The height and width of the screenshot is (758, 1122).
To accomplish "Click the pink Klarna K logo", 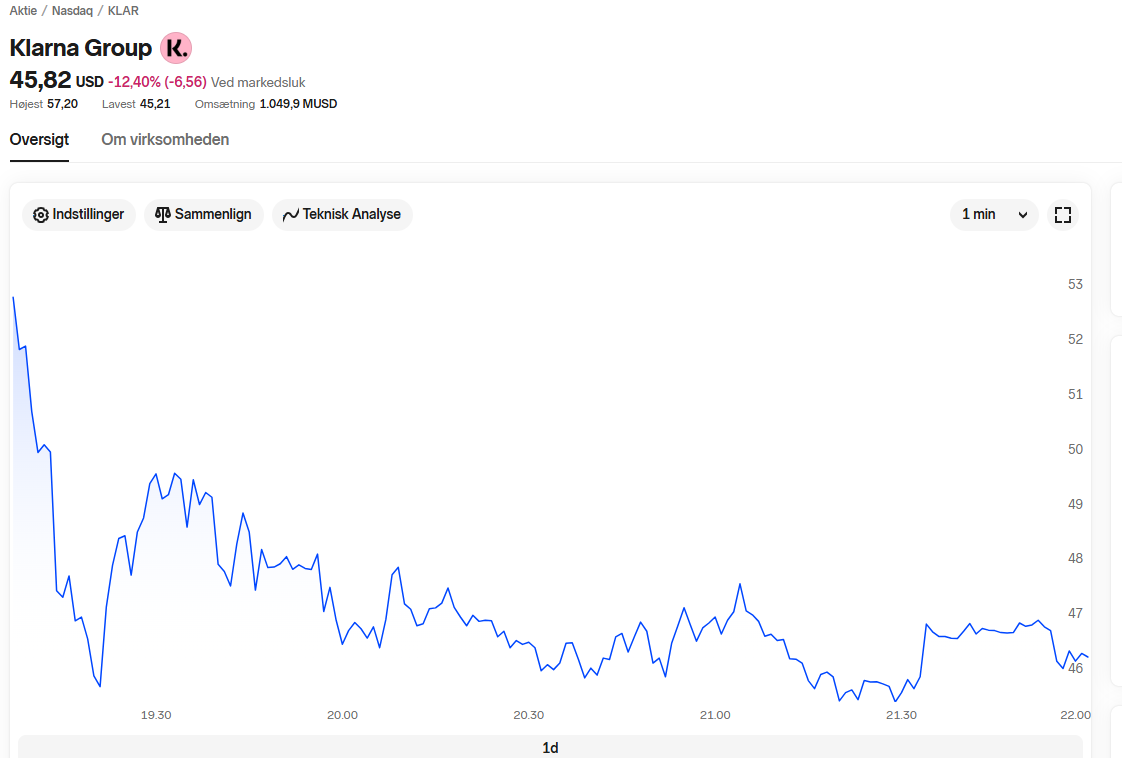I will point(176,48).
